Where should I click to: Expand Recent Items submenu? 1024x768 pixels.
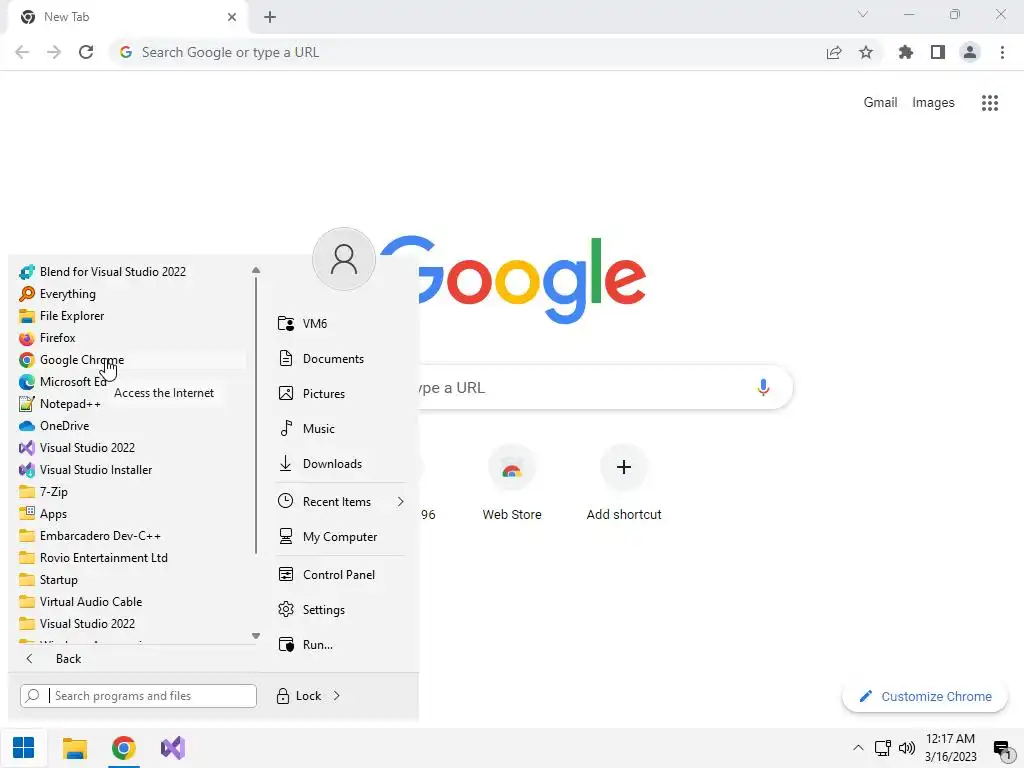[341, 502]
